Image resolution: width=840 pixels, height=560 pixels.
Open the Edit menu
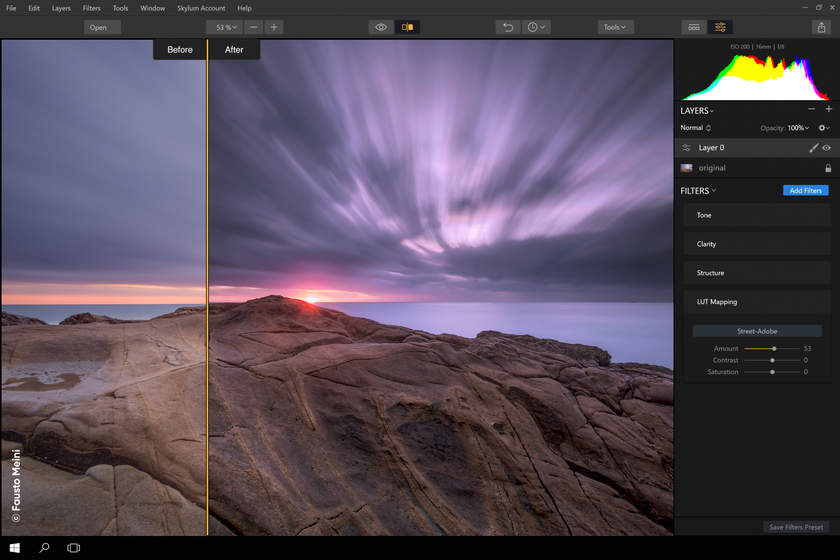coord(34,8)
